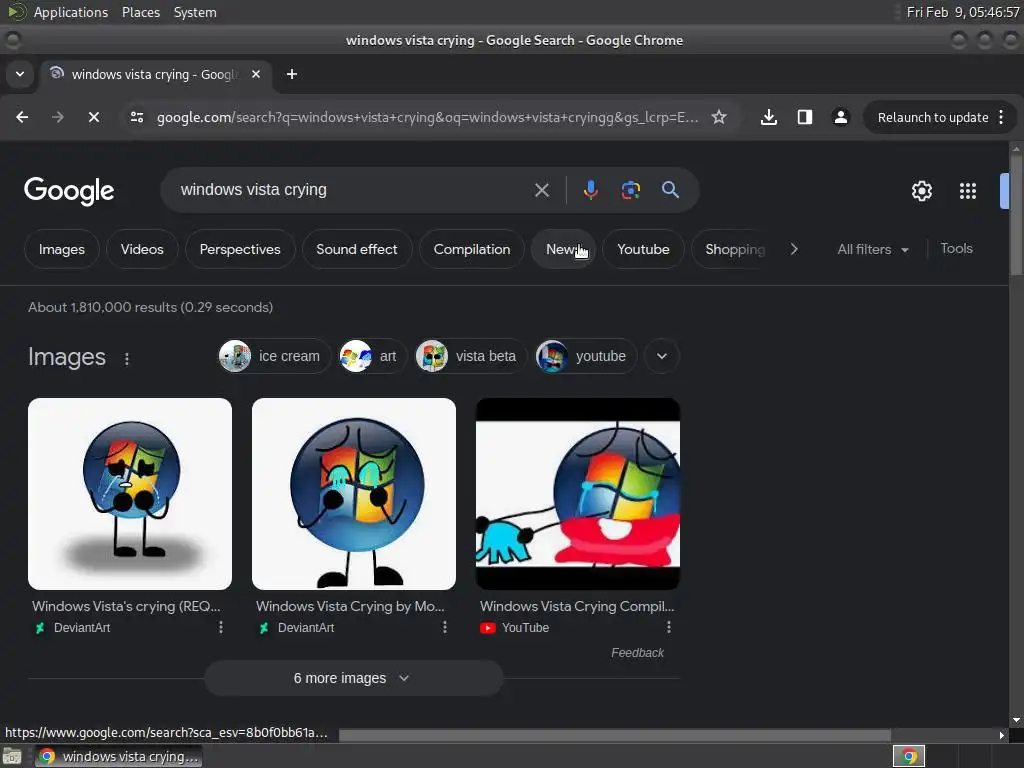Start voice search with microphone icon
Image resolution: width=1024 pixels, height=768 pixels.
[590, 190]
